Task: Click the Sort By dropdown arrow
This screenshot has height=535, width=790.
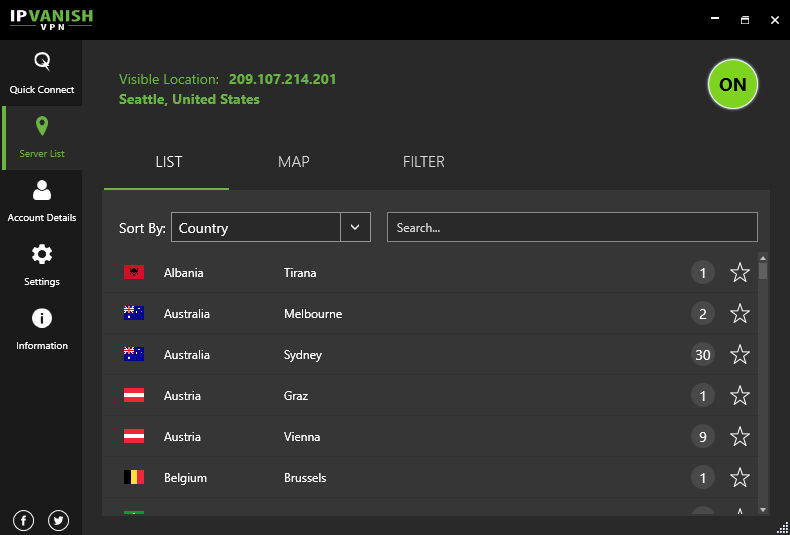Action: 355,228
